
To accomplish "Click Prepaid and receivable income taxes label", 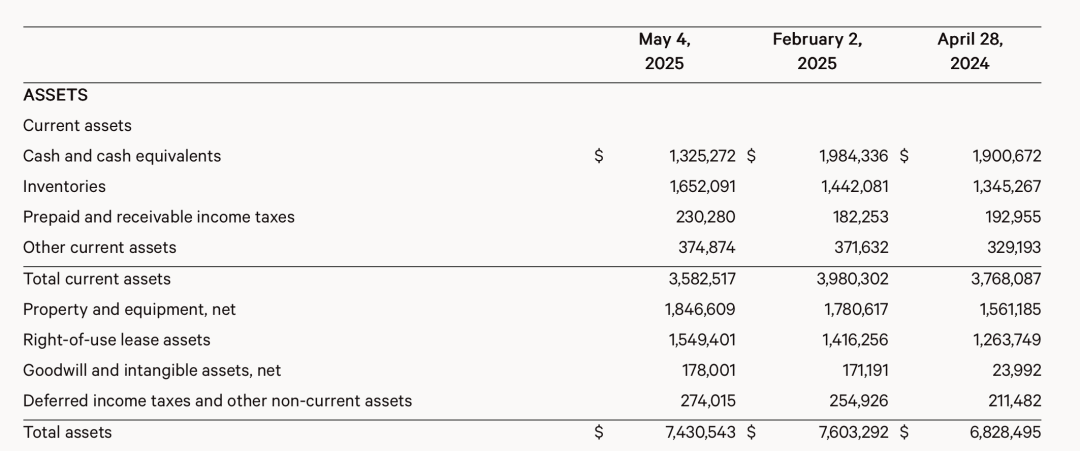I will tap(159, 217).
